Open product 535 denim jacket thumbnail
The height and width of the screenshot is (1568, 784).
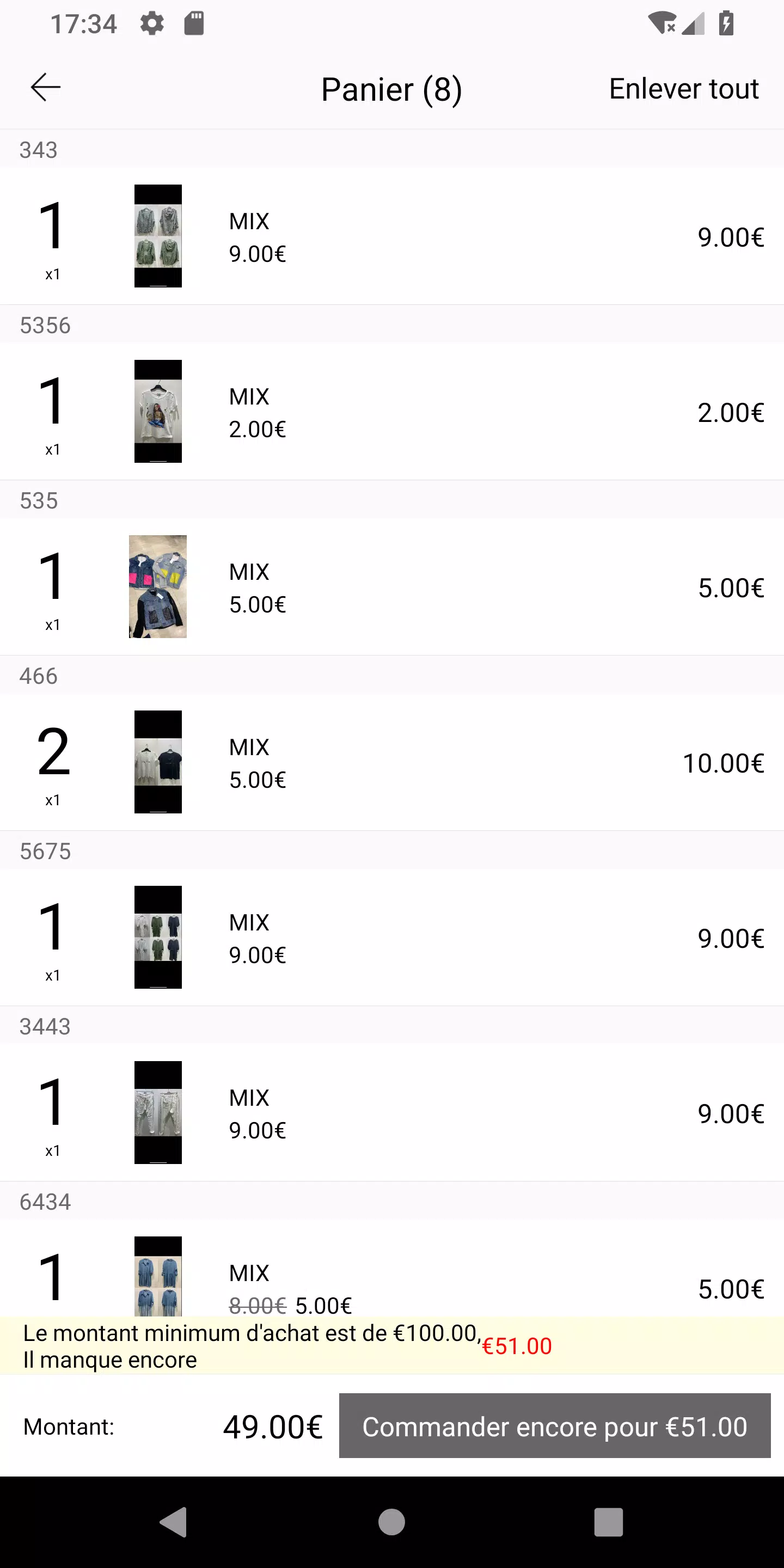coord(158,586)
